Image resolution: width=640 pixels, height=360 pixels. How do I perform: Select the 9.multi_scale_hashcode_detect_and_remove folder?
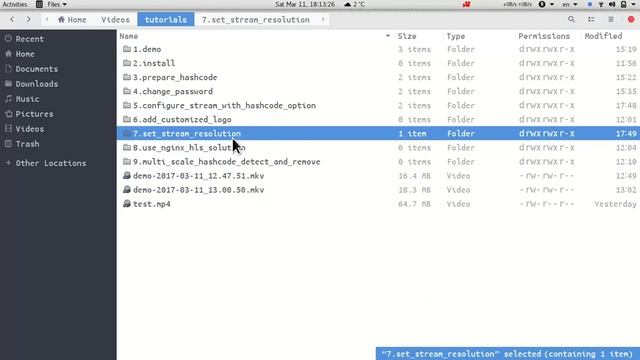tap(227, 162)
